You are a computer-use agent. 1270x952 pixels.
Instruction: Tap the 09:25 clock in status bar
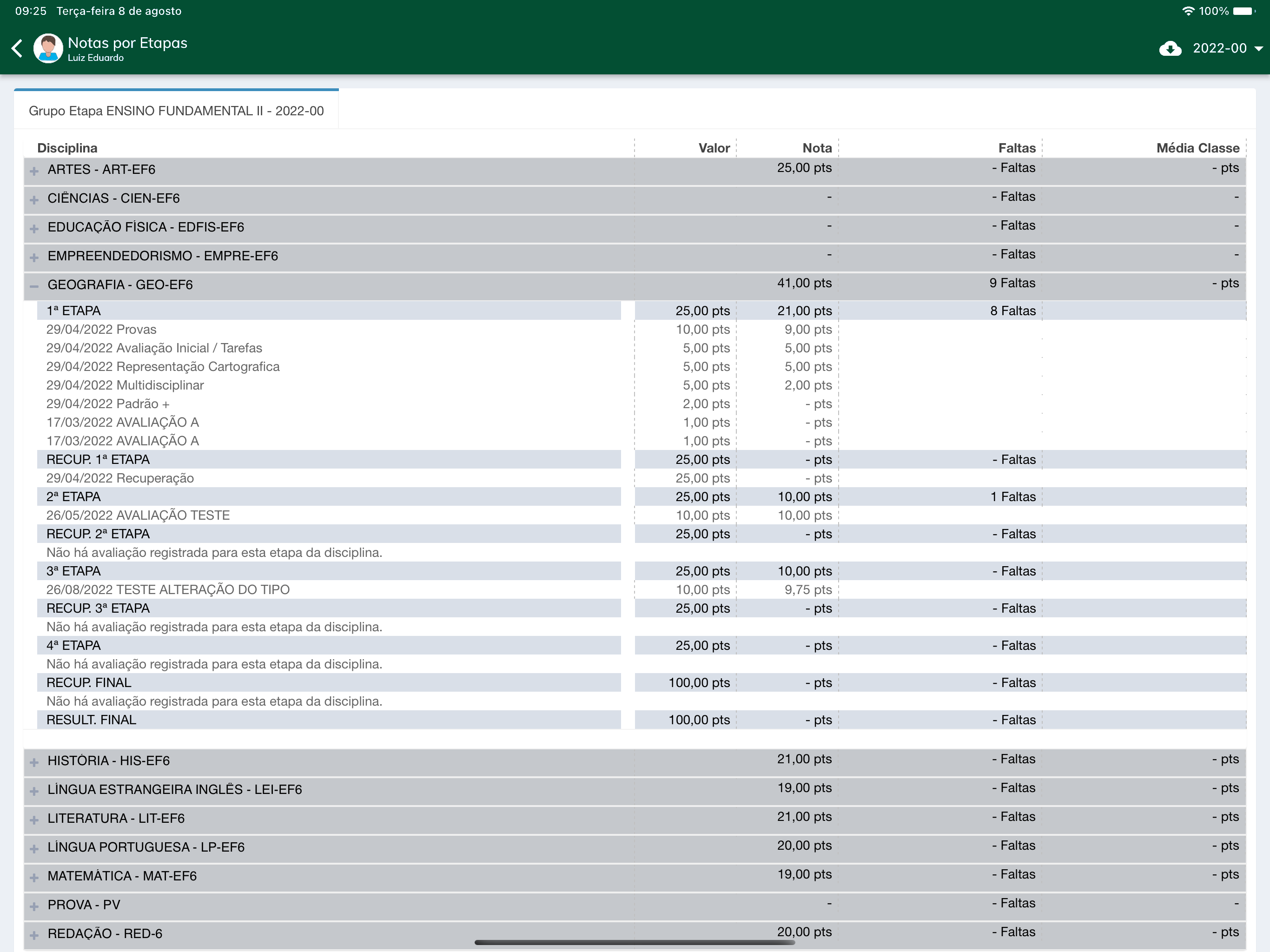click(30, 11)
